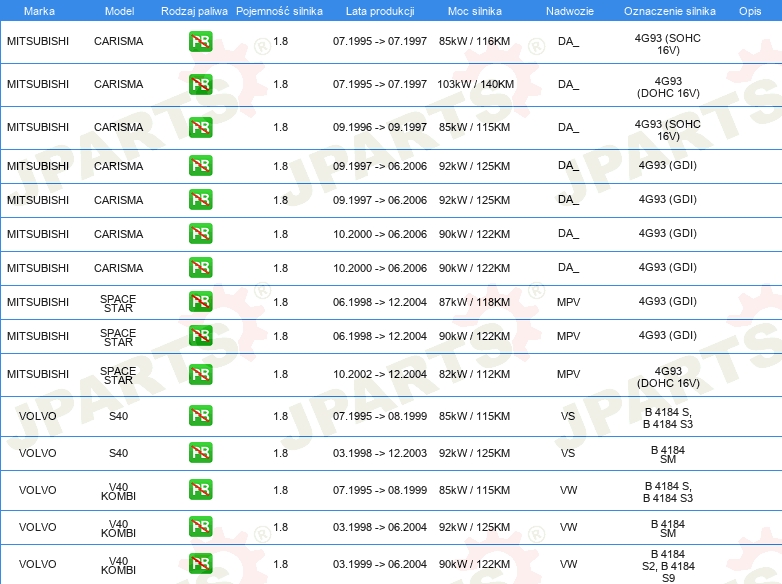Click fuel icon for Space Star 90kW / 122KM row
The width and height of the screenshot is (782, 584).
pos(200,336)
